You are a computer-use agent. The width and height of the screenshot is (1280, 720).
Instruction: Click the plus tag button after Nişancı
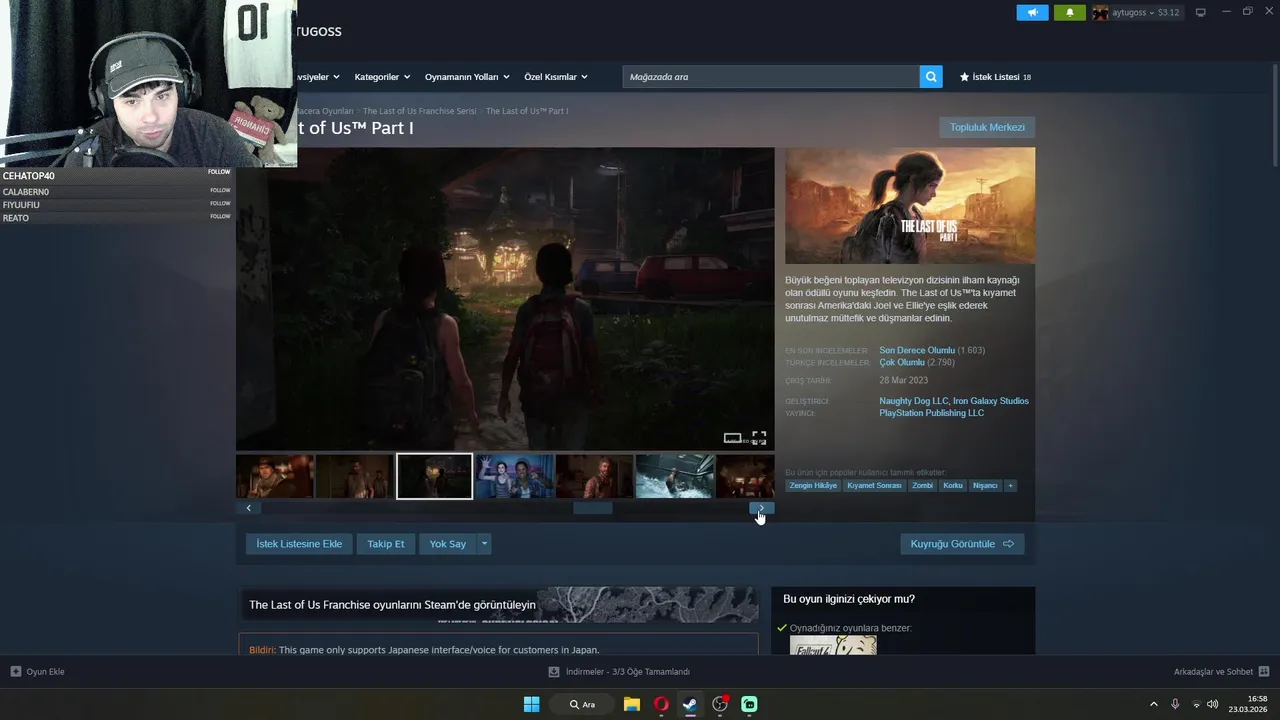(x=1010, y=486)
